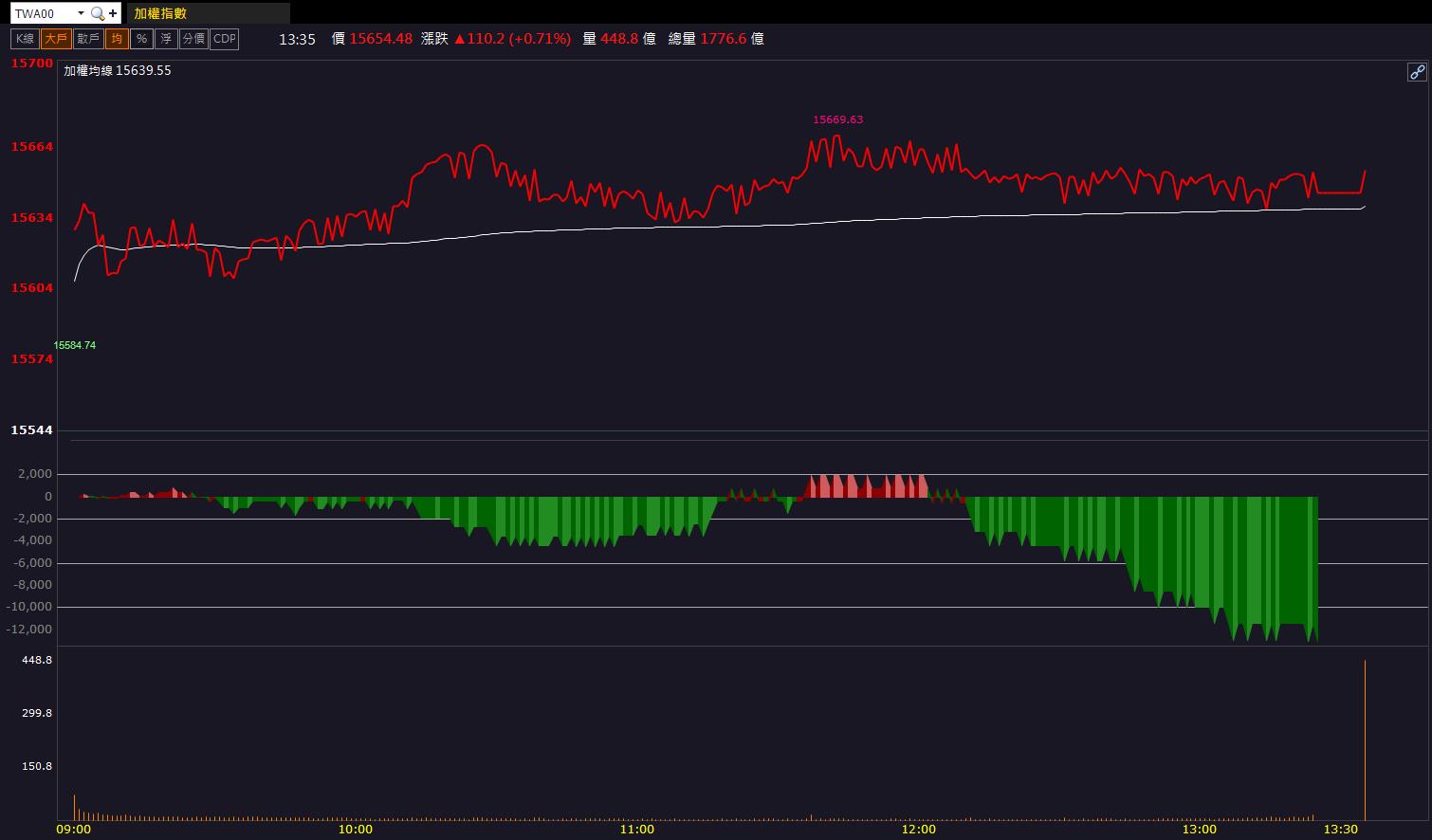Viewport: 1432px width, 840px height.
Task: Toggle the 散戶 retail-trader indicator
Action: (x=88, y=39)
